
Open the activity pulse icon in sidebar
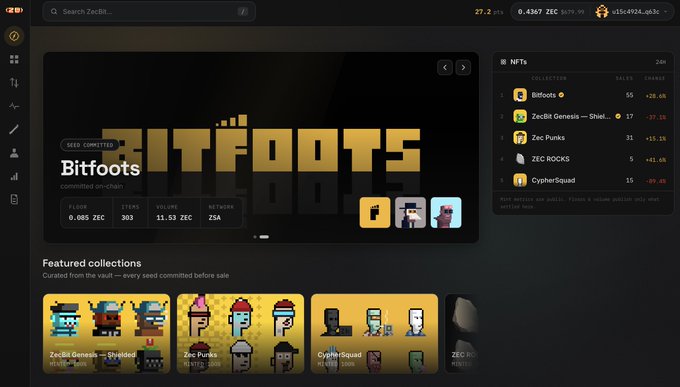point(14,106)
